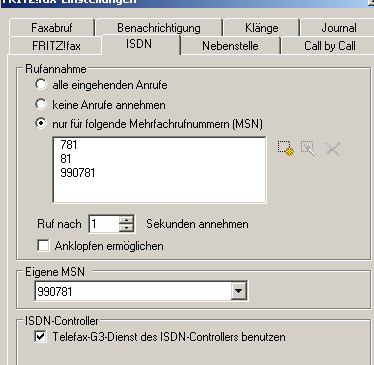The height and width of the screenshot is (365, 374).
Task: Open the Call by Call tab
Action: (330, 46)
